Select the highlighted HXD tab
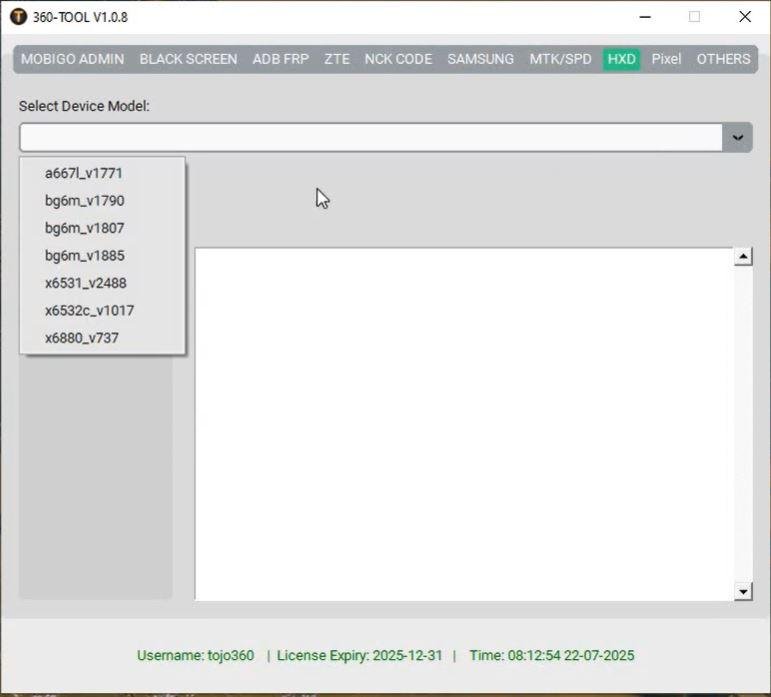 [622, 59]
